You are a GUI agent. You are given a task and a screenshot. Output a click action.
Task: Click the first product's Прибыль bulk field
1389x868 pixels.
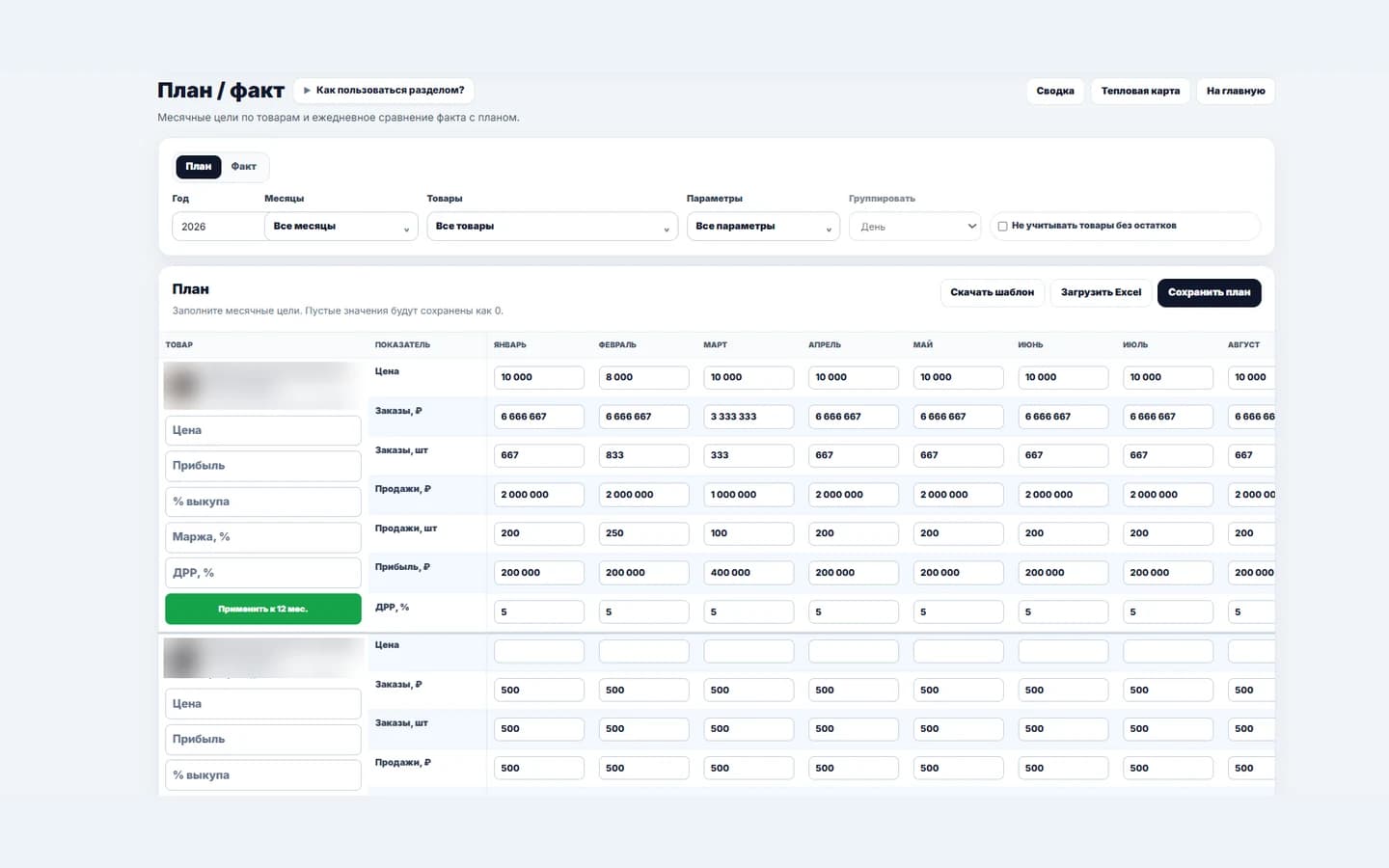tap(263, 466)
